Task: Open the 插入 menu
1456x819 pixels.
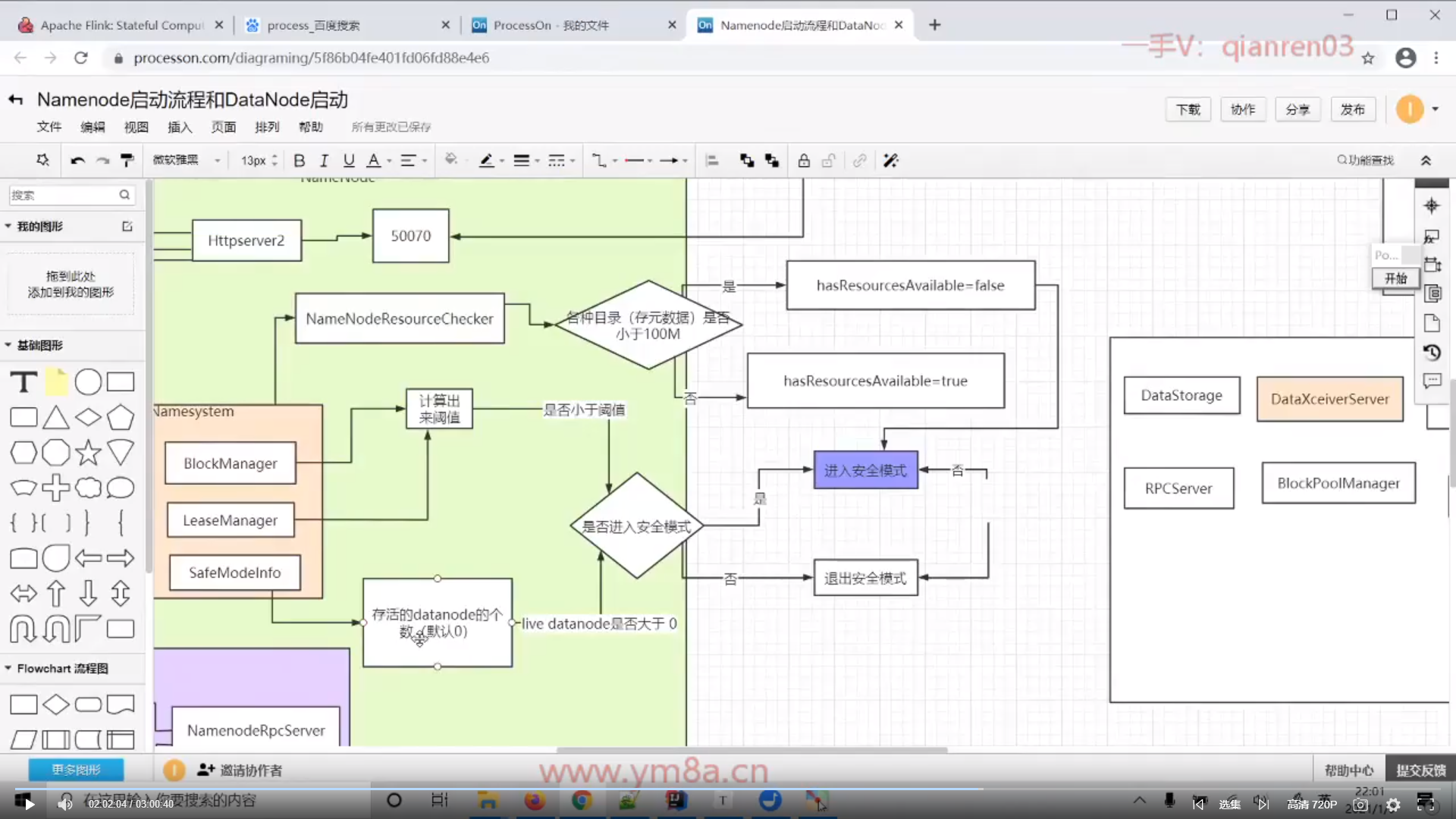Action: (180, 127)
